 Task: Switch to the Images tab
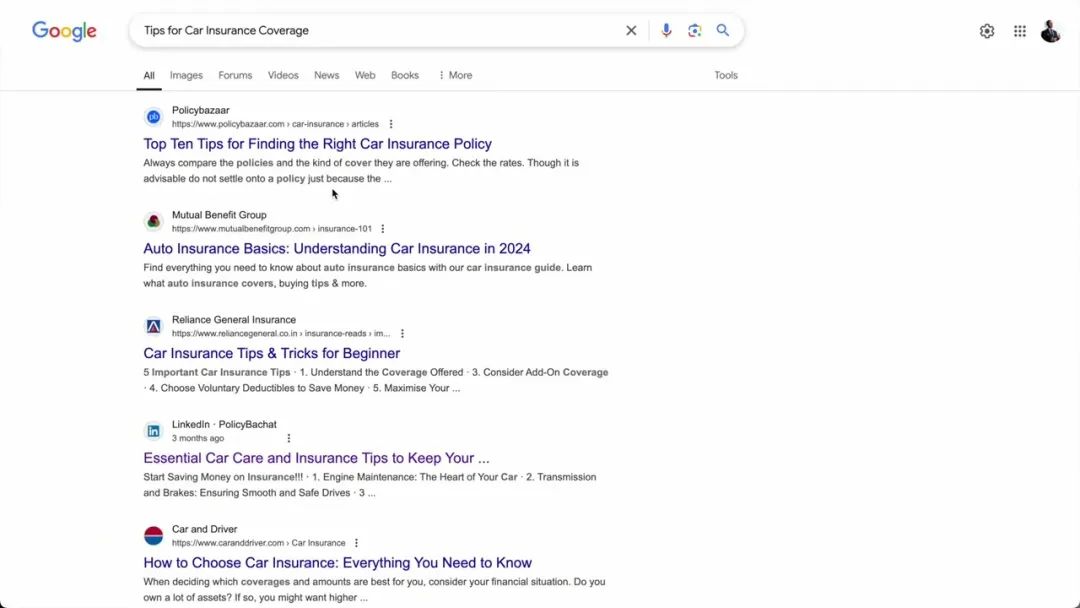pos(186,75)
